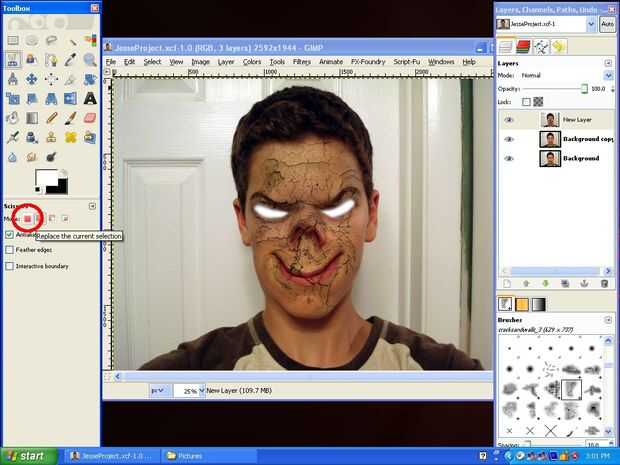The height and width of the screenshot is (465, 620).
Task: Select the Scissors Select tool
Action: (13, 60)
